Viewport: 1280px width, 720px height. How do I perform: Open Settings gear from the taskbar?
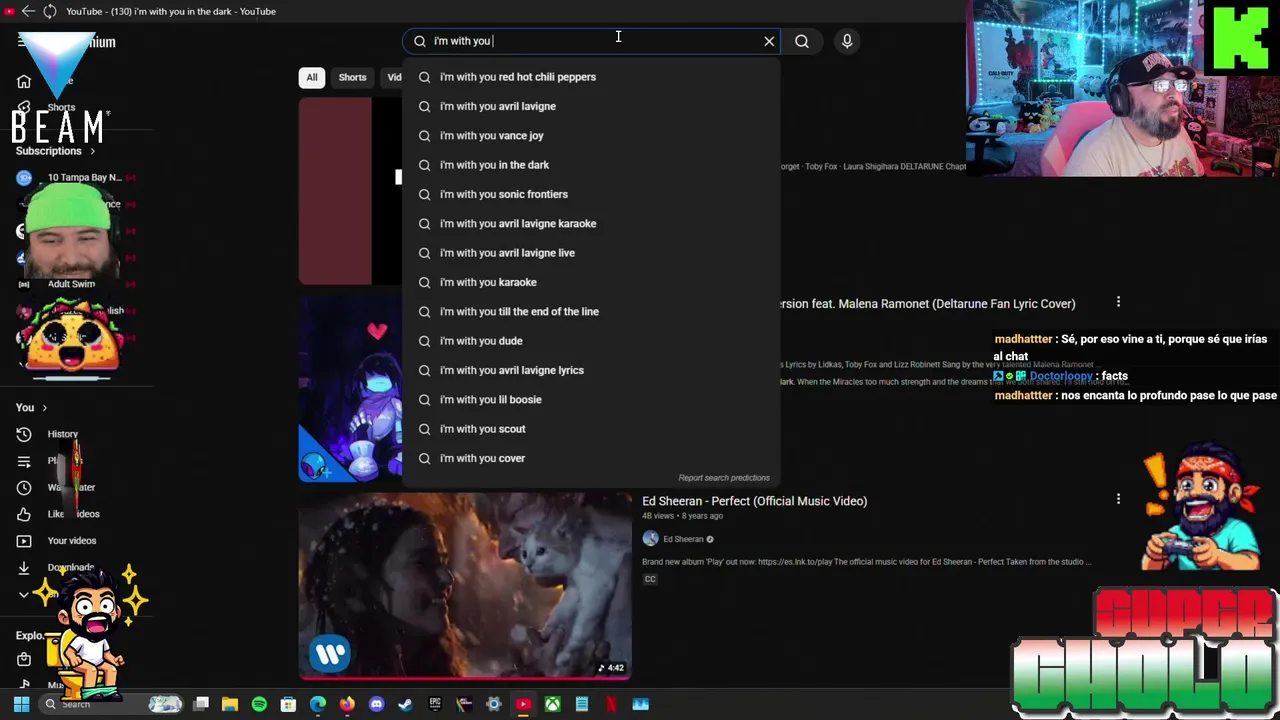pyautogui.click(x=494, y=704)
